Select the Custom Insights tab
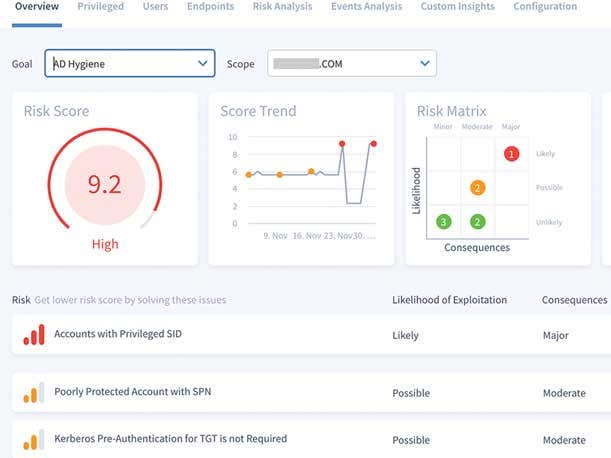Image resolution: width=611 pixels, height=458 pixels. pos(457,7)
